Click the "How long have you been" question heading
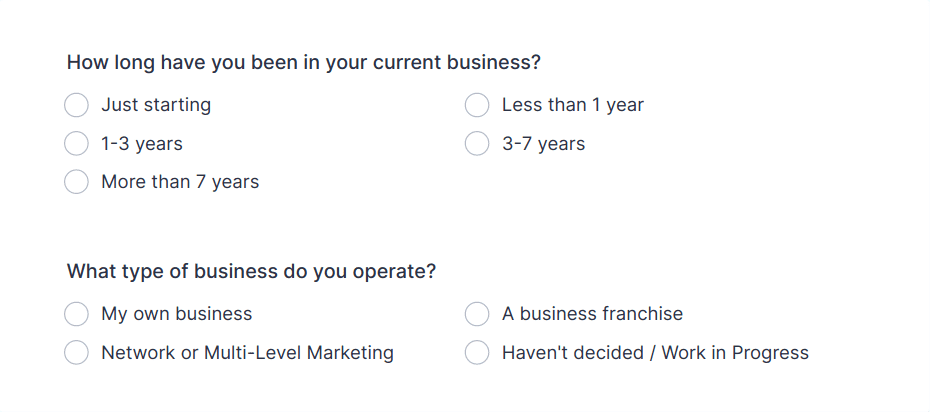930x412 pixels. [x=304, y=63]
